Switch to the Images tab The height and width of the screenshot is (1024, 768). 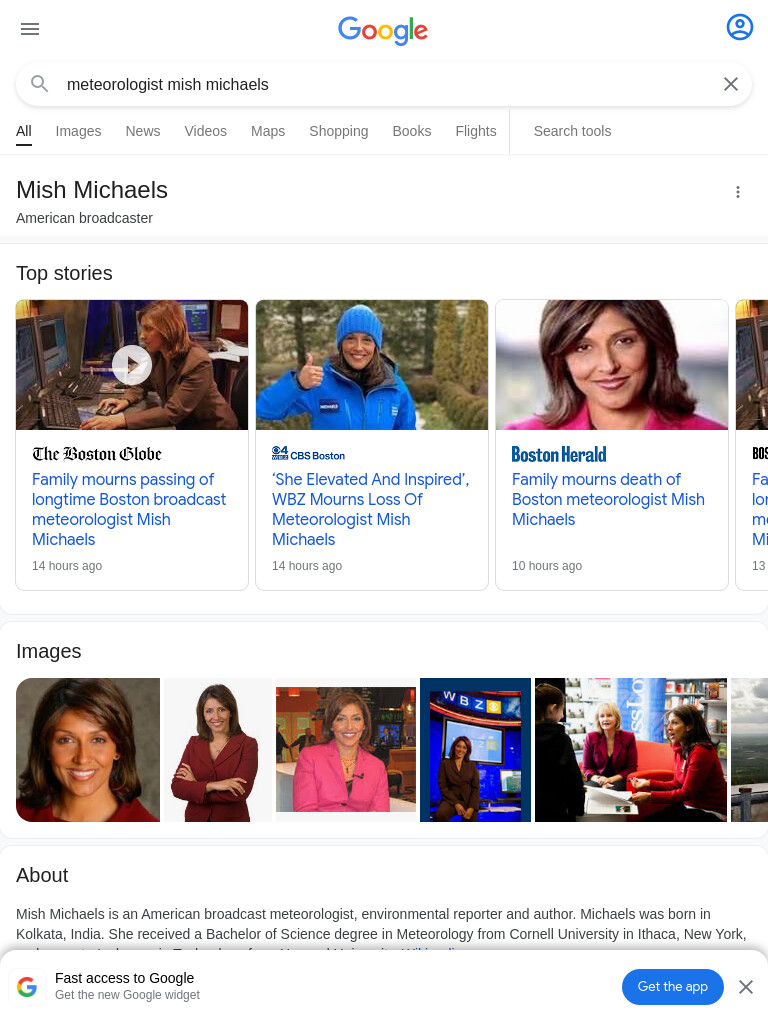click(78, 131)
